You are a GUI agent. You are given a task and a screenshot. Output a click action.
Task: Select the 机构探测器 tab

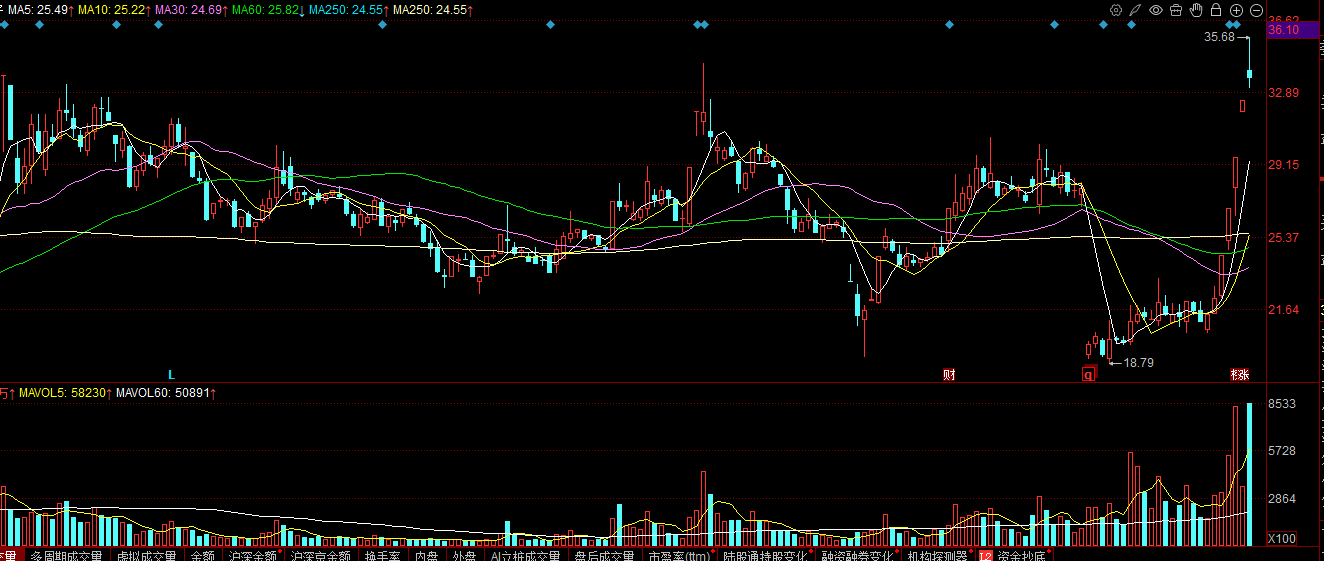coord(938,556)
